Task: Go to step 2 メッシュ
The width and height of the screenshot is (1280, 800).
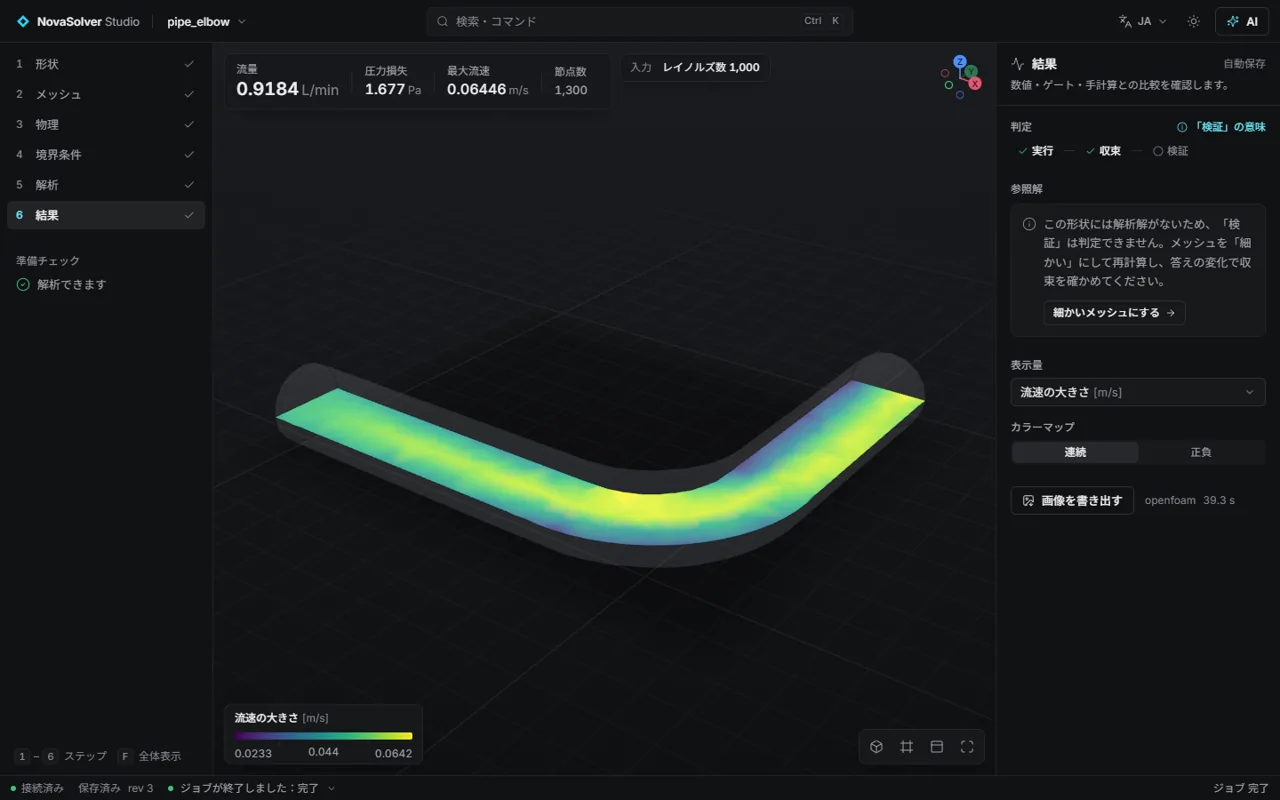Action: [x=105, y=94]
